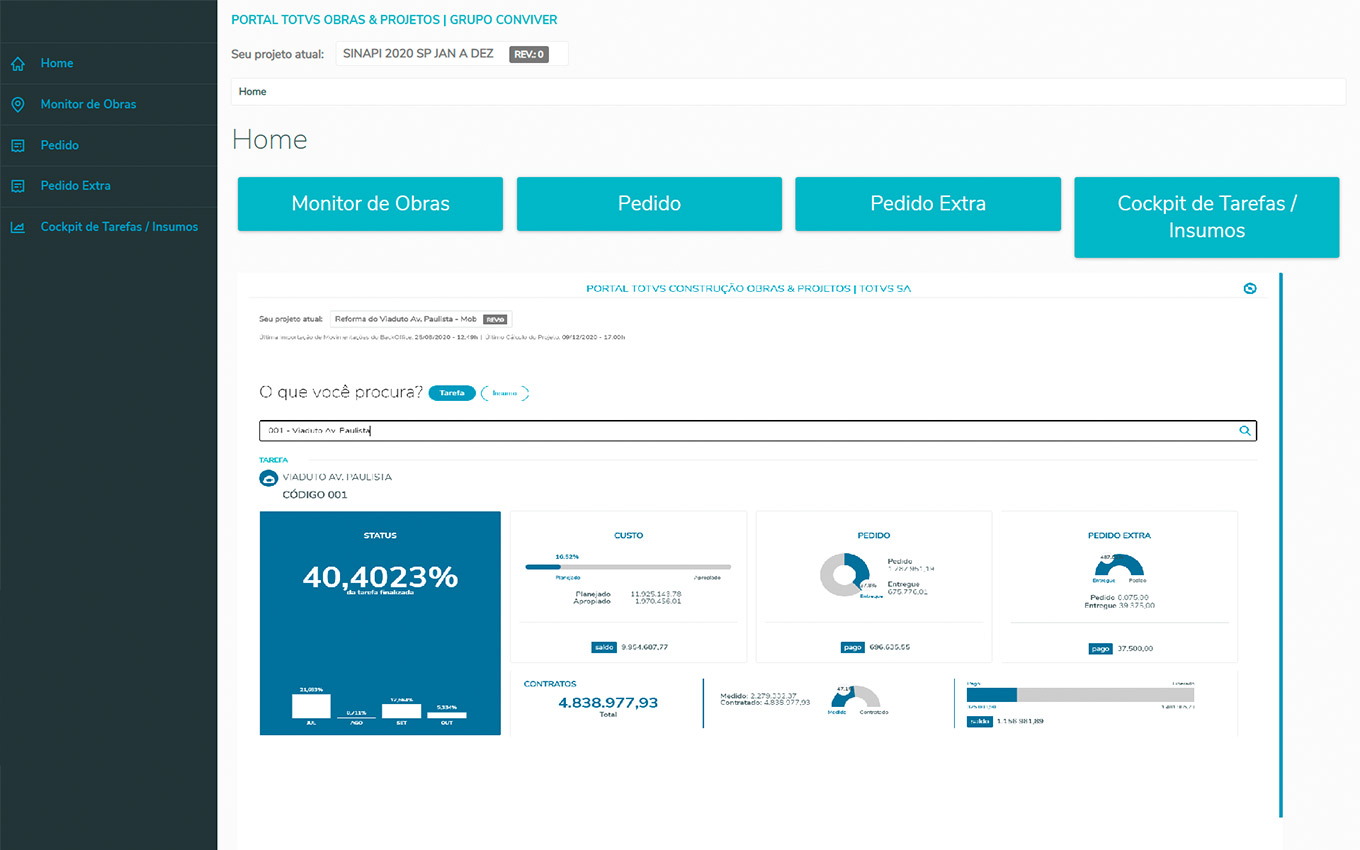Click the task search input field
Viewport: 1360px width, 850px height.
[x=740, y=431]
